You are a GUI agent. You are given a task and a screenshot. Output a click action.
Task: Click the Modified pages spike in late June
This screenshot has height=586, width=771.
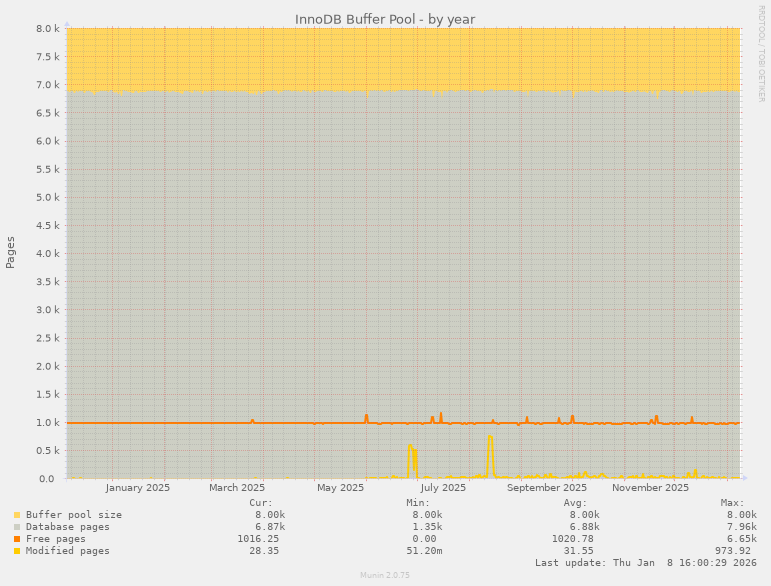tap(412, 460)
